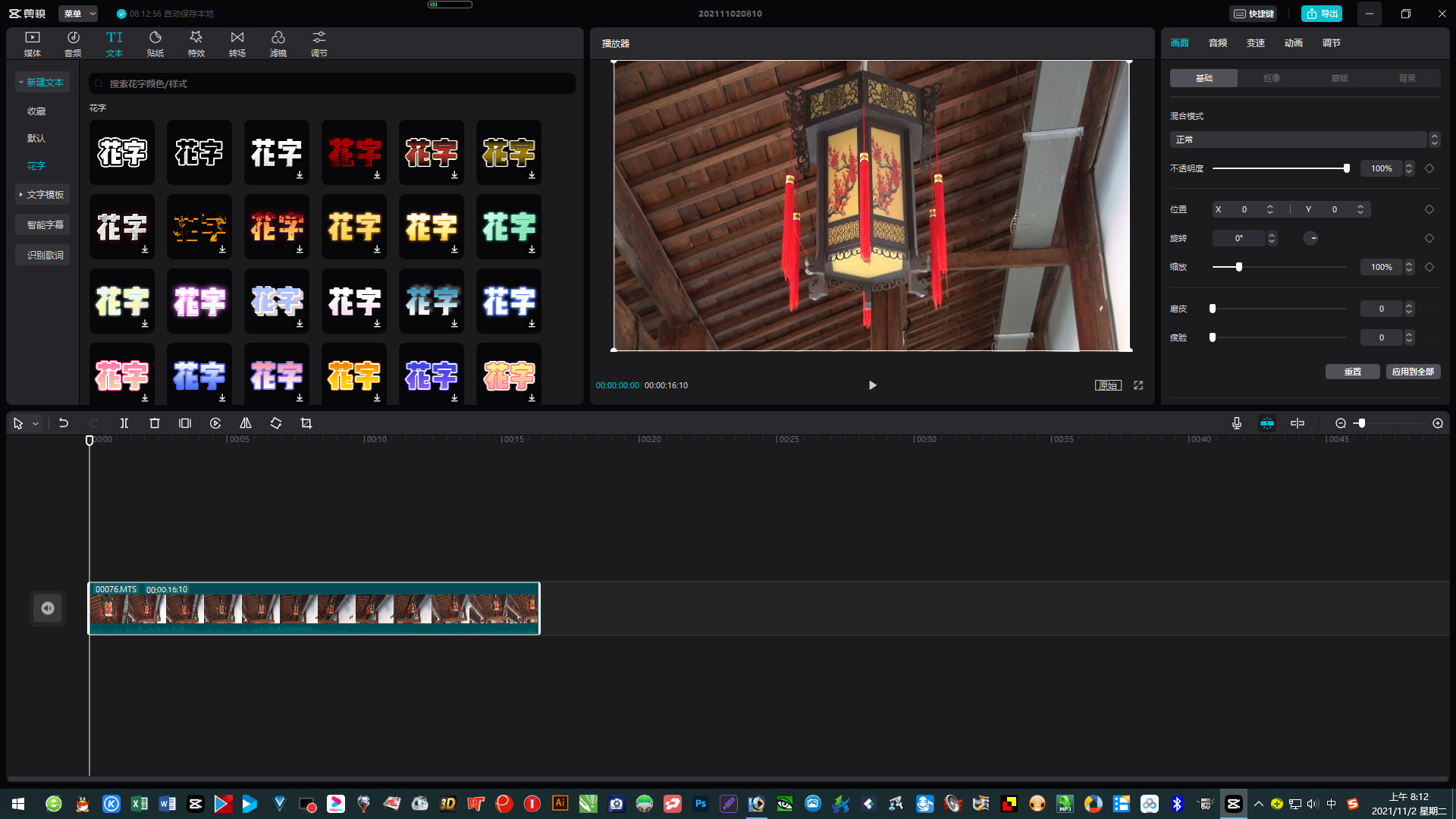Viewport: 1456px width, 819px height.
Task: Open the 菜单 menu dropdown
Action: point(79,14)
